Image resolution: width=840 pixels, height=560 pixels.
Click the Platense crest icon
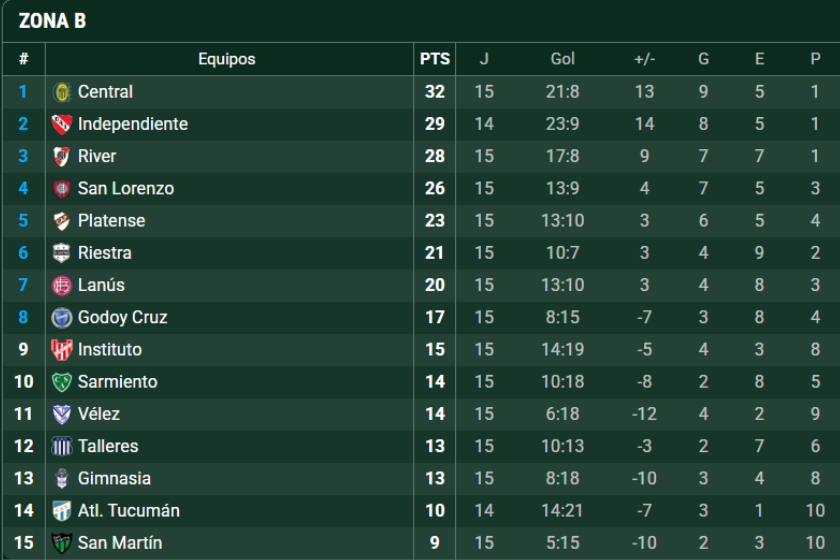[x=62, y=221]
